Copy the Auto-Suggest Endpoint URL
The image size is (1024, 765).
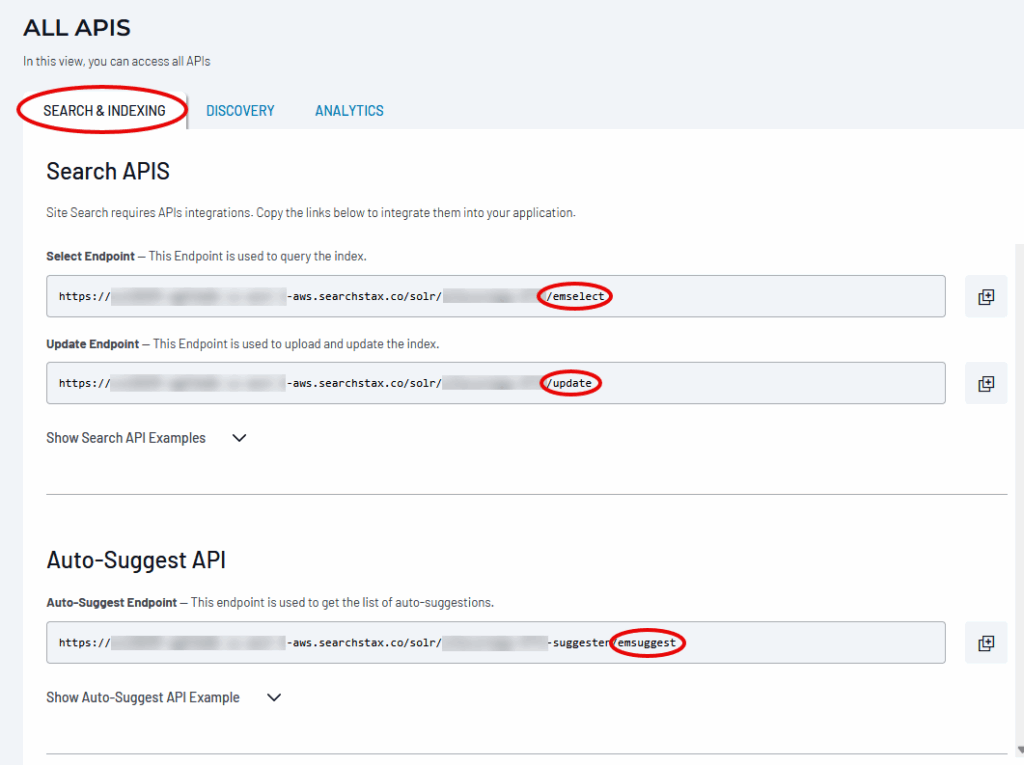[985, 643]
